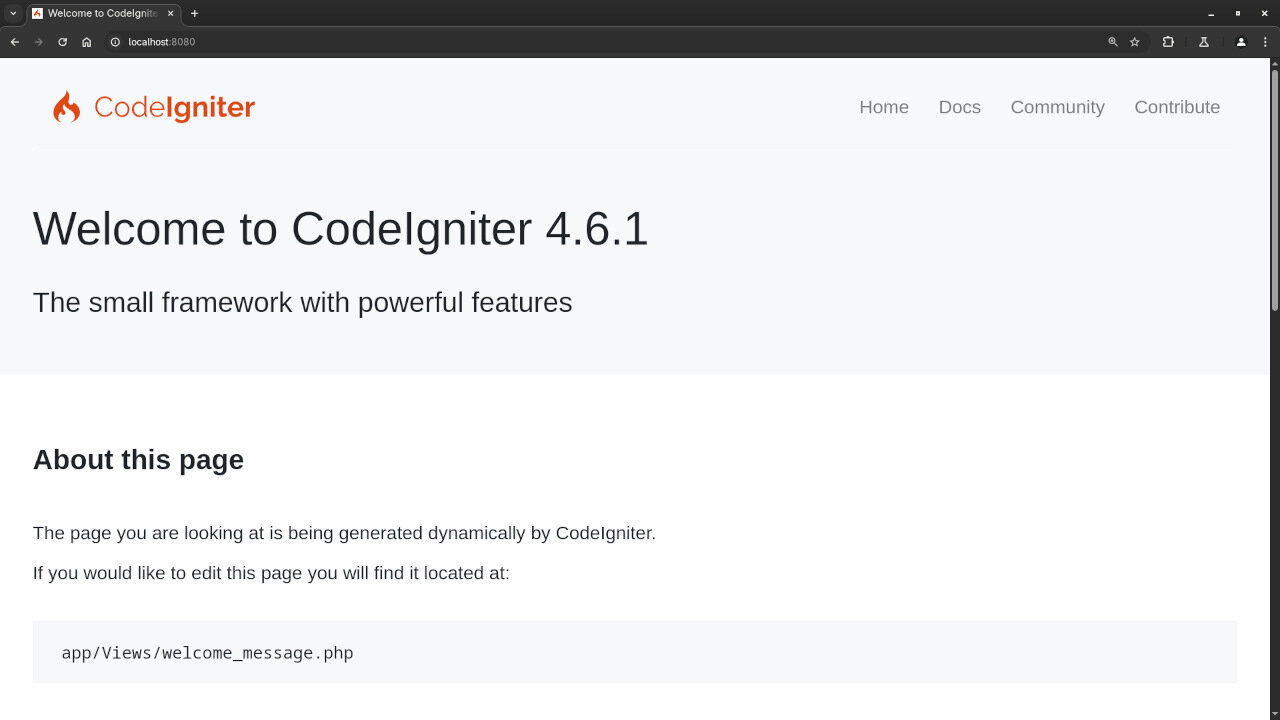The height and width of the screenshot is (720, 1280).
Task: Minimize the browser window
Action: (1211, 13)
